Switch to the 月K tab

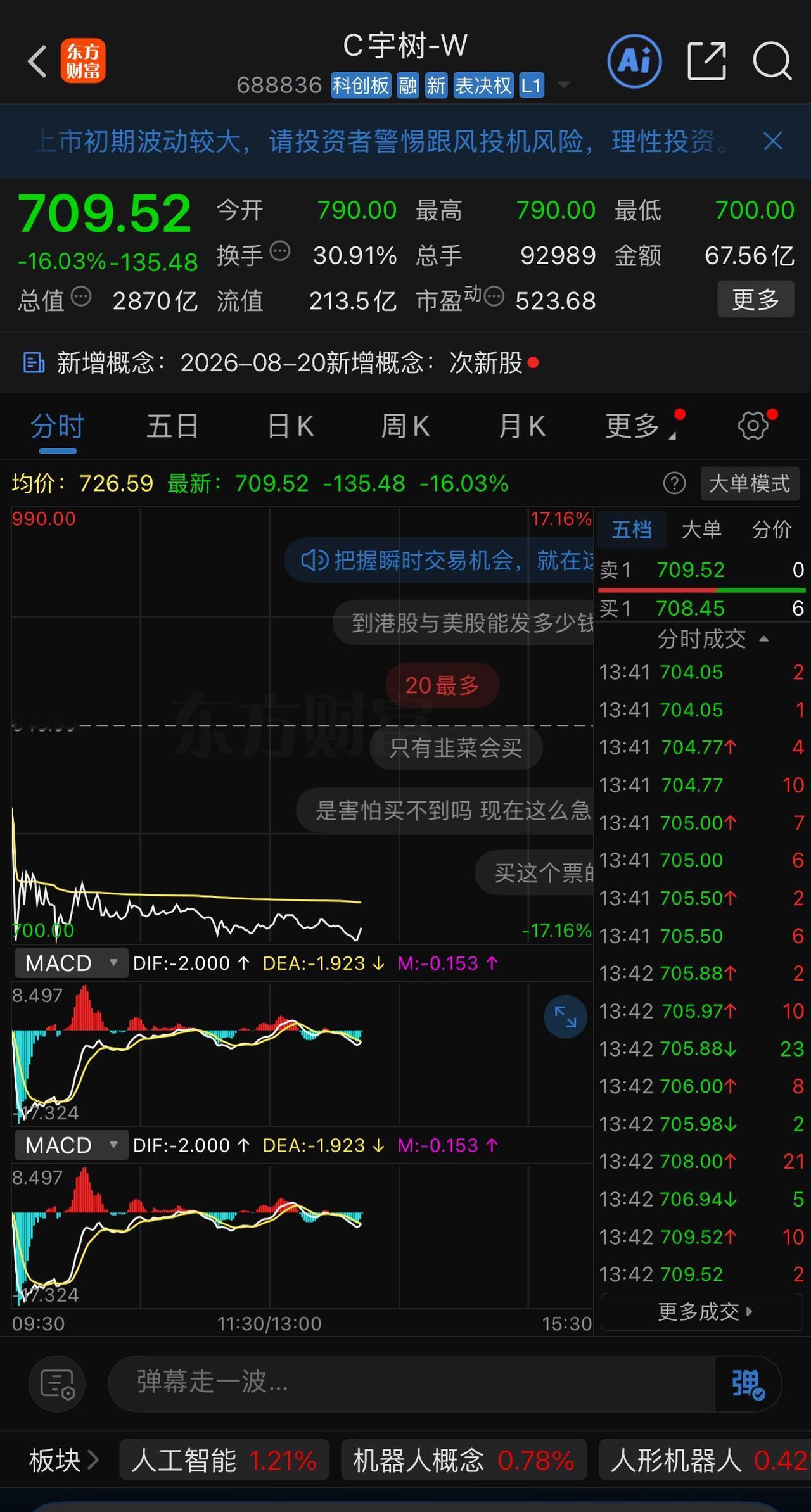tap(521, 426)
